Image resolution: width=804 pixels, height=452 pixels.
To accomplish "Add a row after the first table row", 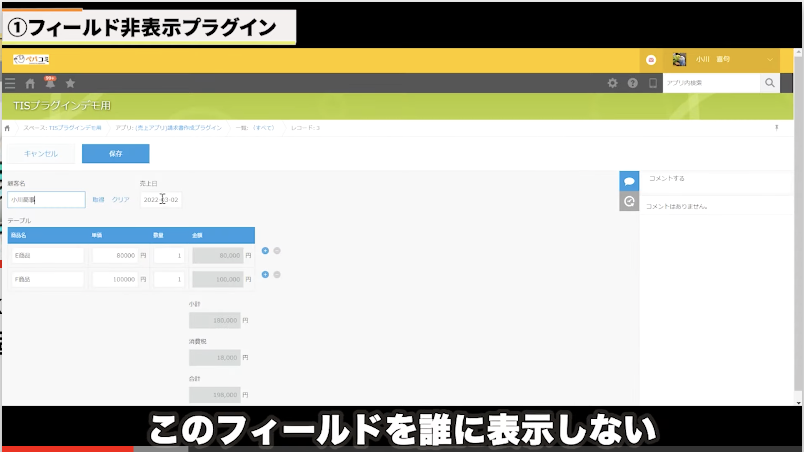I will (265, 251).
